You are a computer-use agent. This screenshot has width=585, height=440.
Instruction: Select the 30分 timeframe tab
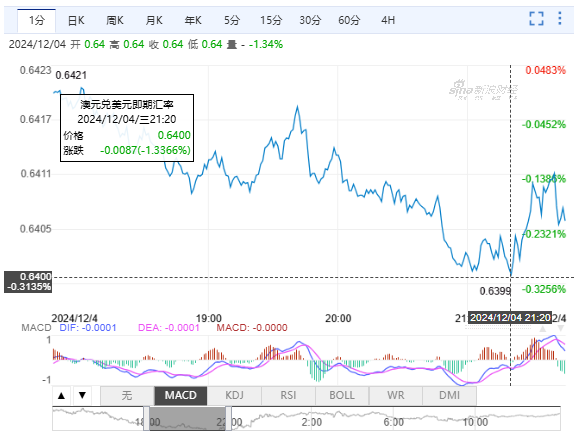click(x=310, y=21)
